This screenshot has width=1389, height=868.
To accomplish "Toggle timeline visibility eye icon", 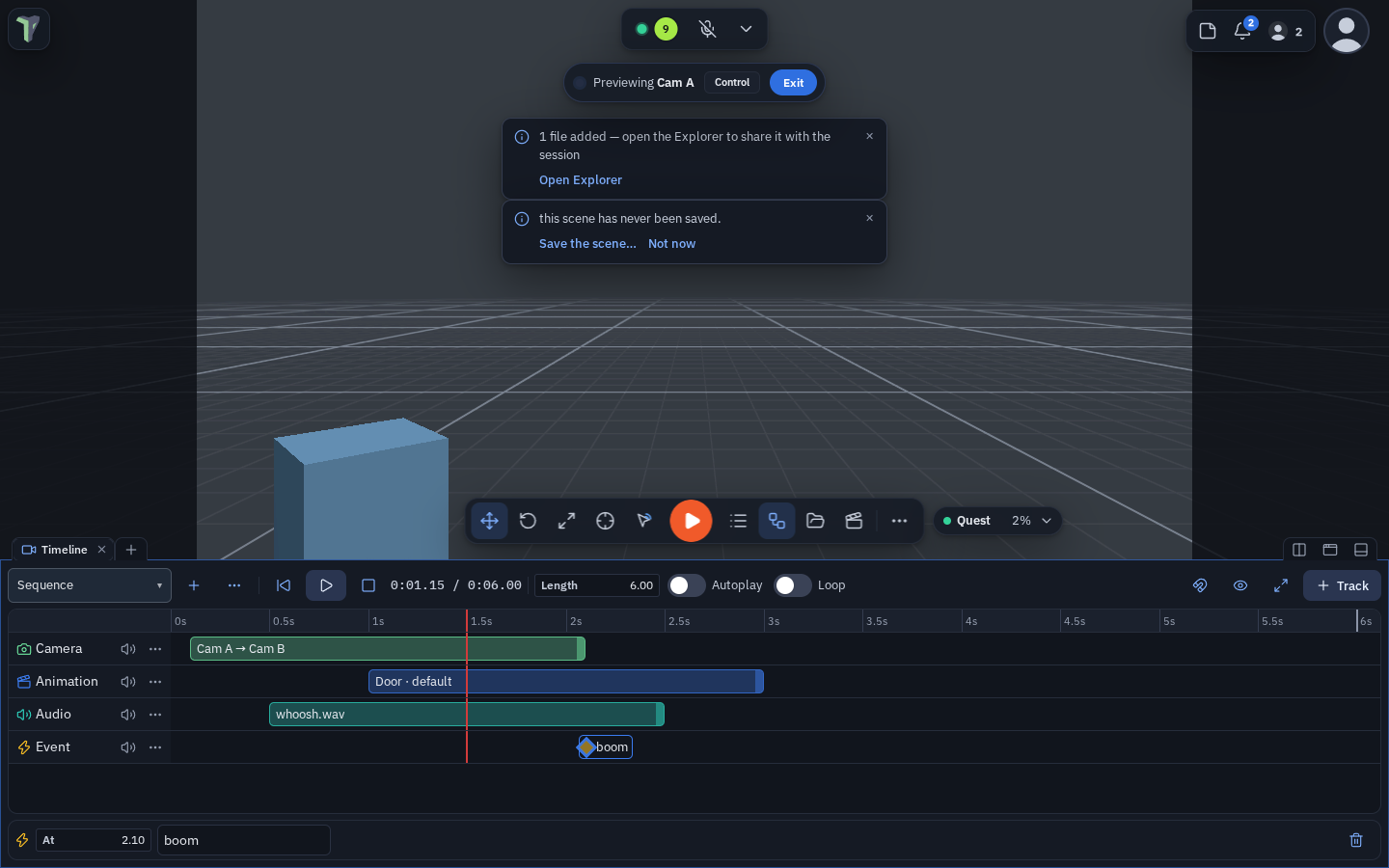I will point(1240,585).
